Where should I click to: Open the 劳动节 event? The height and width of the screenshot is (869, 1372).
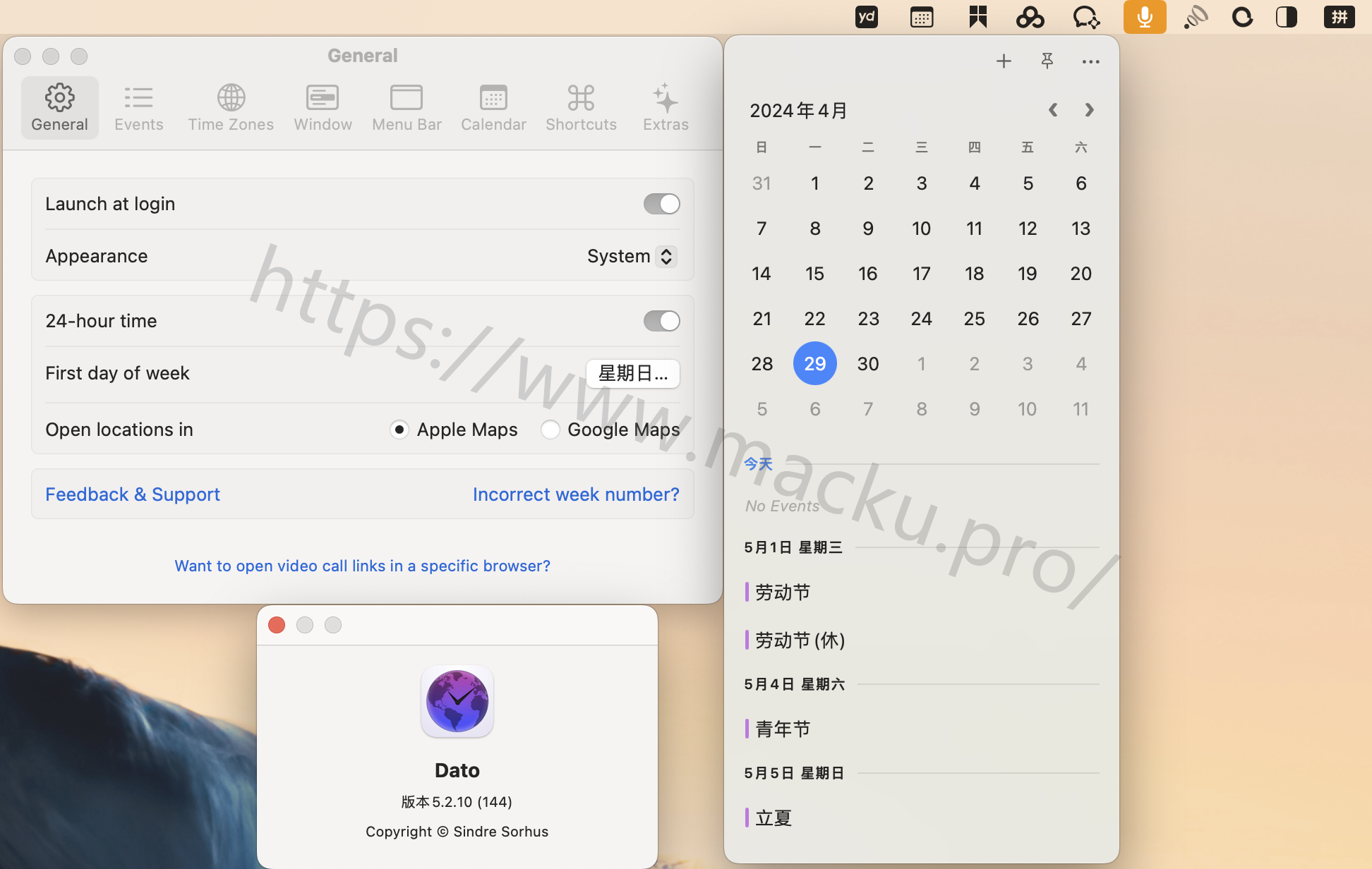783,592
